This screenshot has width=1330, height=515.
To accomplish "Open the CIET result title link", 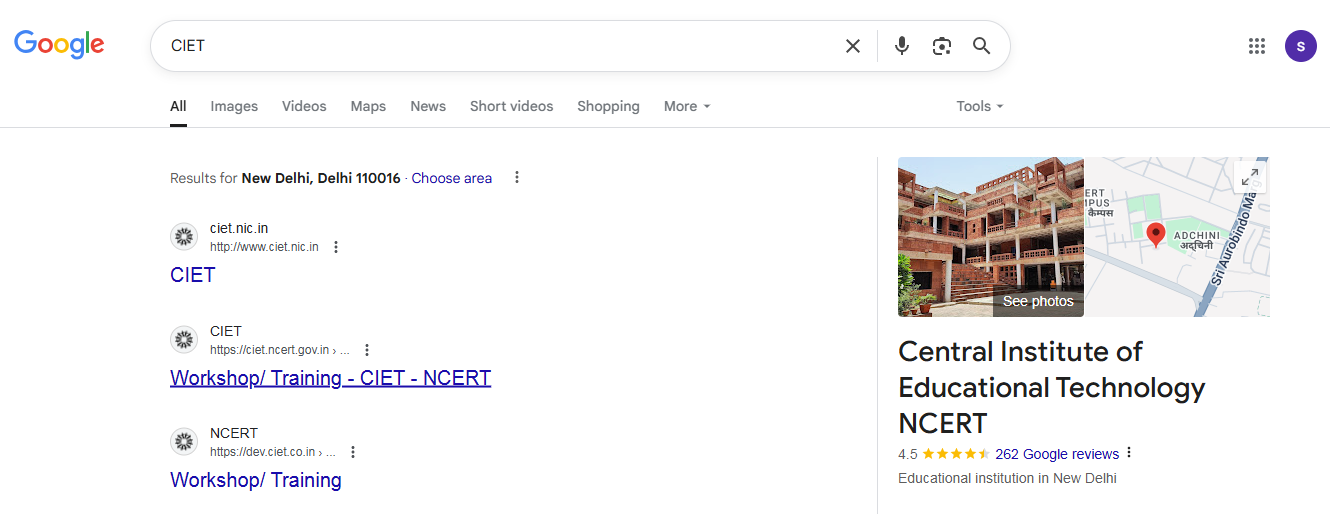I will point(193,275).
